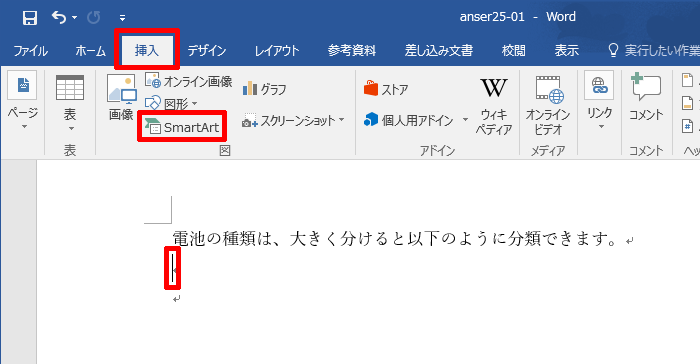Screen dimensions: 700x364
Task: Open the ファイル tab
Action: tap(30, 50)
